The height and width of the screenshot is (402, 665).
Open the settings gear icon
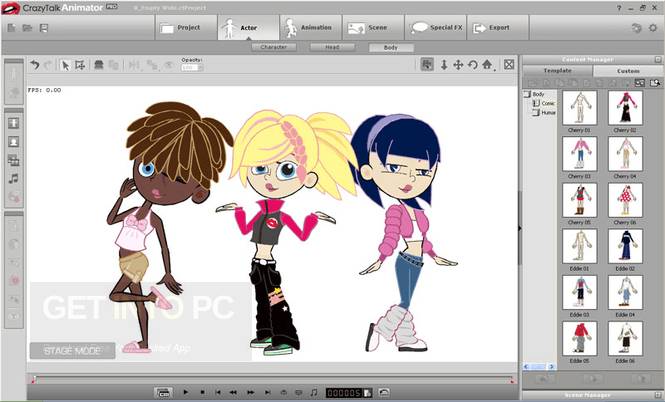coord(653,28)
